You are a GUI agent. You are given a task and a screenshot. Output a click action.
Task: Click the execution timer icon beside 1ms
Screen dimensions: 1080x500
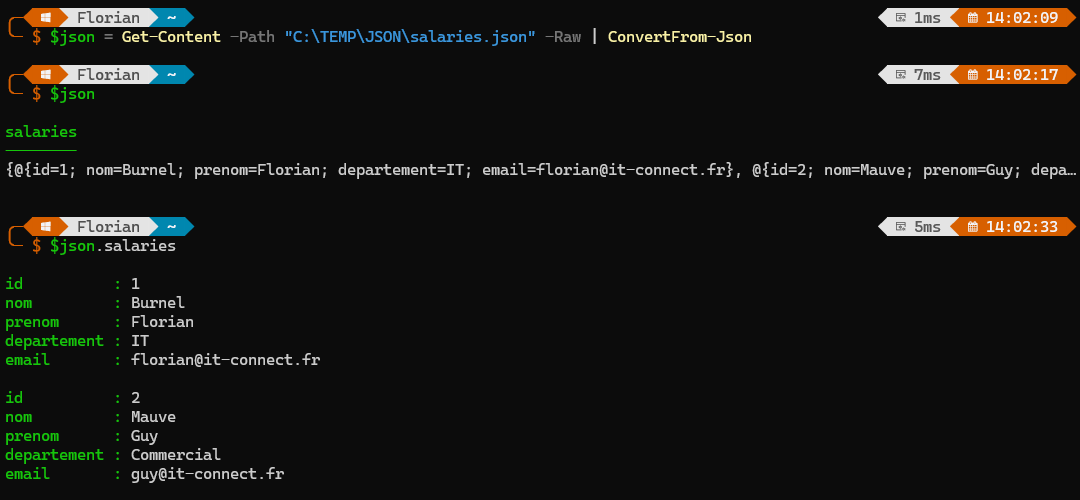click(901, 17)
